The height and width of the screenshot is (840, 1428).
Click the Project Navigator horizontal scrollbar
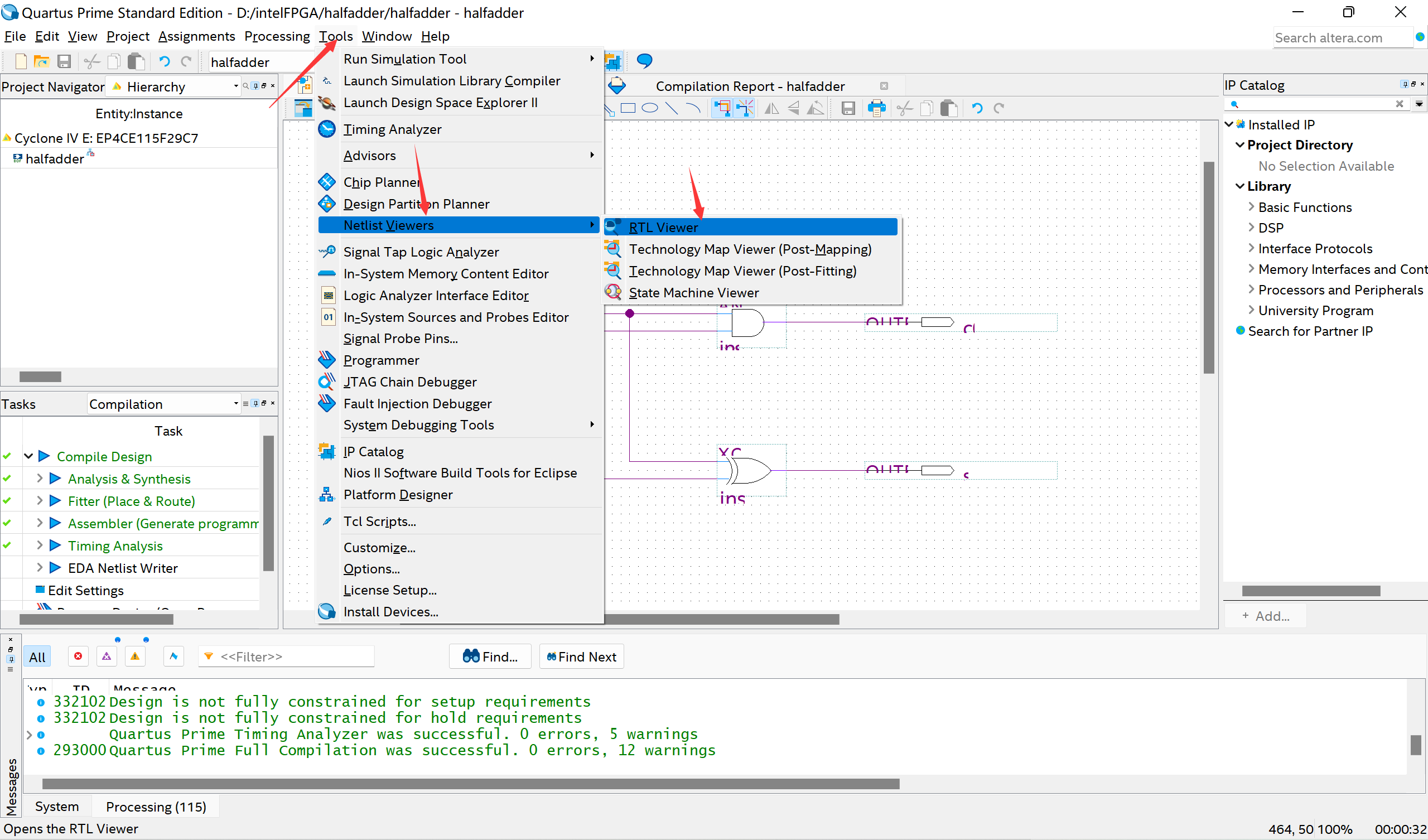(x=40, y=377)
